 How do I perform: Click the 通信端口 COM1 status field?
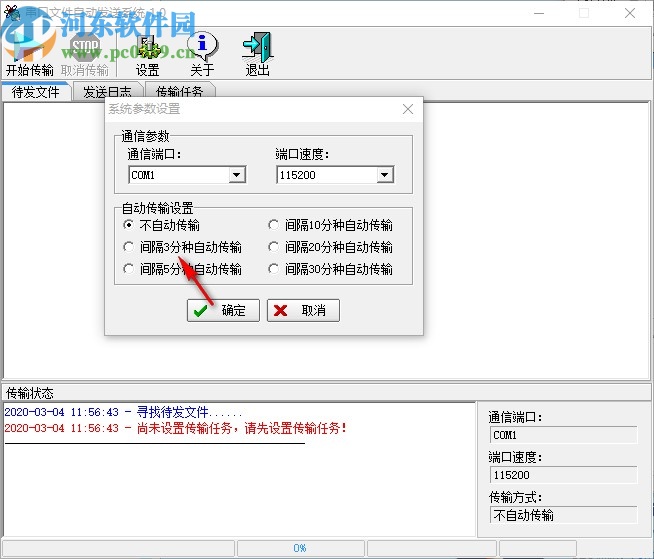click(x=563, y=435)
